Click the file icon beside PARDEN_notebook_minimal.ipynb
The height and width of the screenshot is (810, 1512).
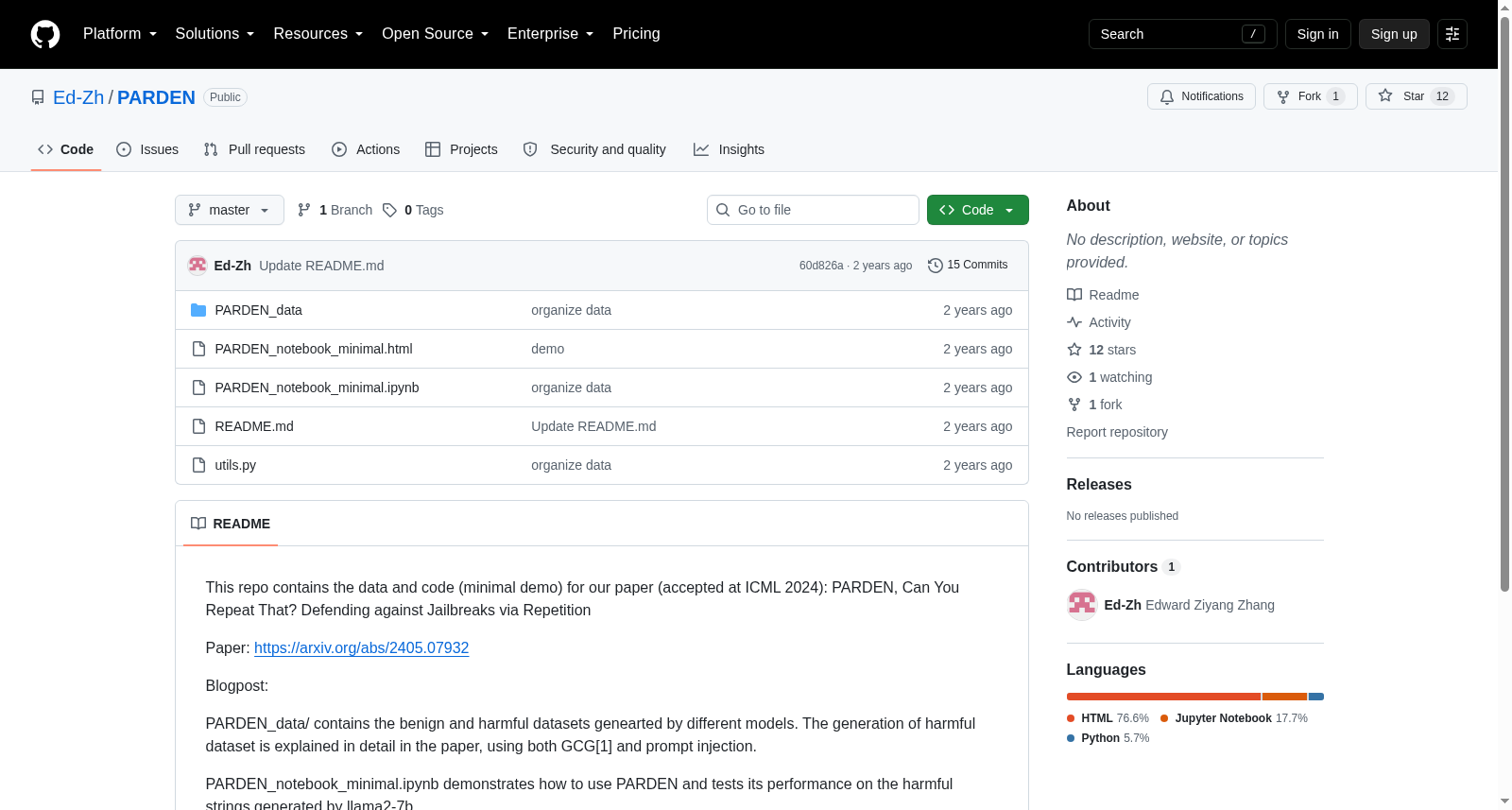pos(198,388)
